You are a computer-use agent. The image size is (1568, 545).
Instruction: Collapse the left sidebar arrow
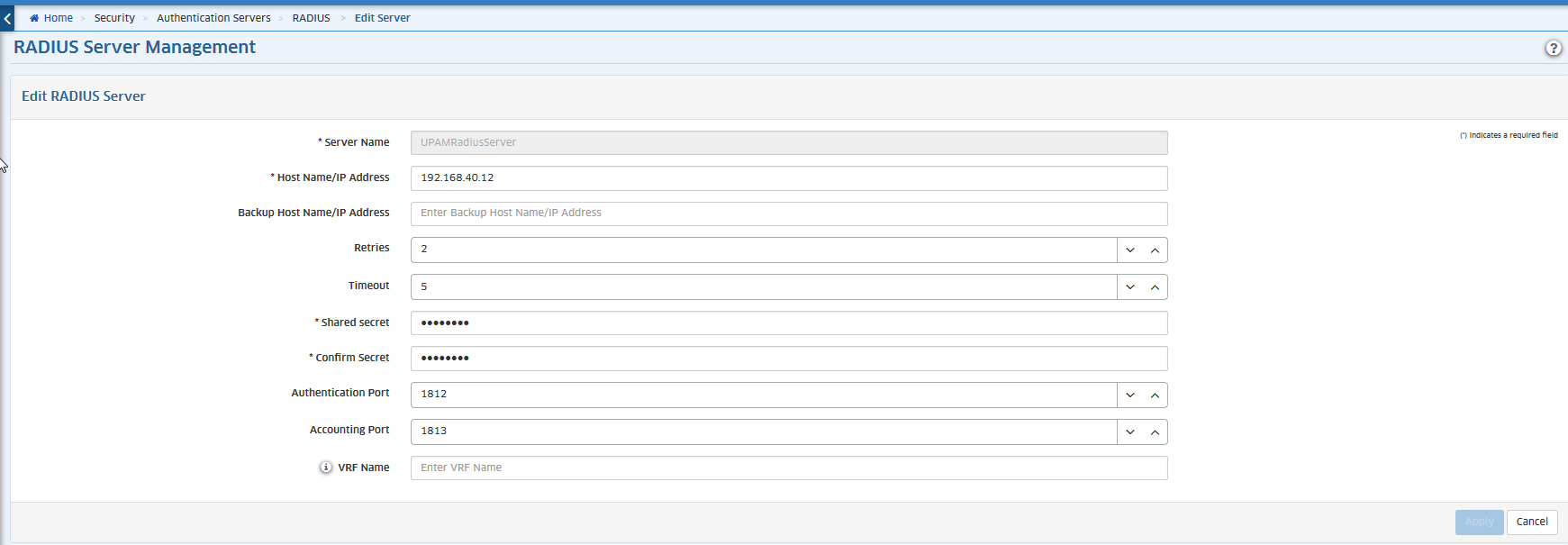click(x=6, y=18)
